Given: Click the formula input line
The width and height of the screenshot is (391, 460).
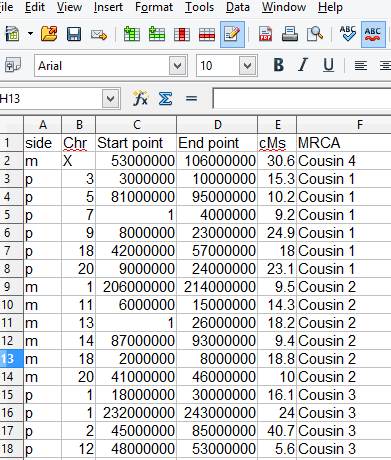Looking at the screenshot, I should (x=302, y=99).
